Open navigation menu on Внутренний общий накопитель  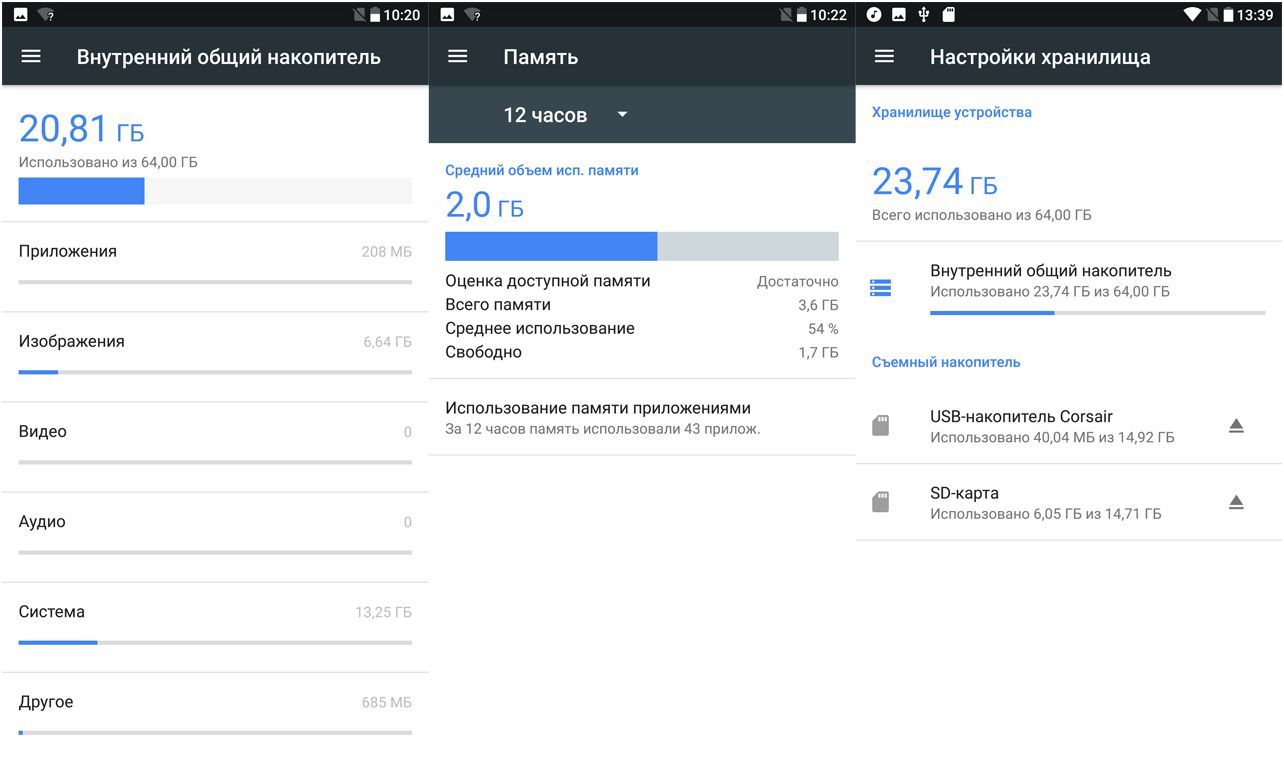click(30, 56)
